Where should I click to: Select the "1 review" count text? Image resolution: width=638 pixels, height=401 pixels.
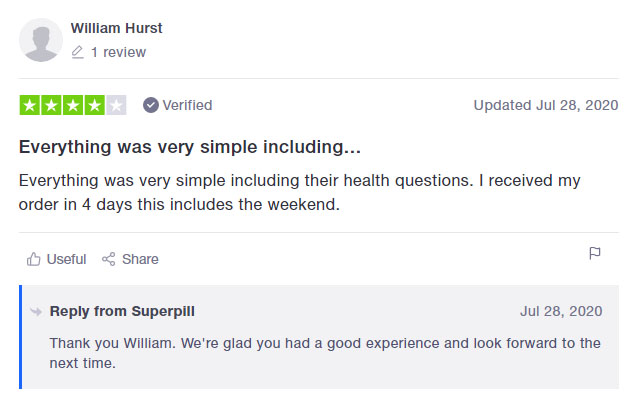pyautogui.click(x=118, y=52)
